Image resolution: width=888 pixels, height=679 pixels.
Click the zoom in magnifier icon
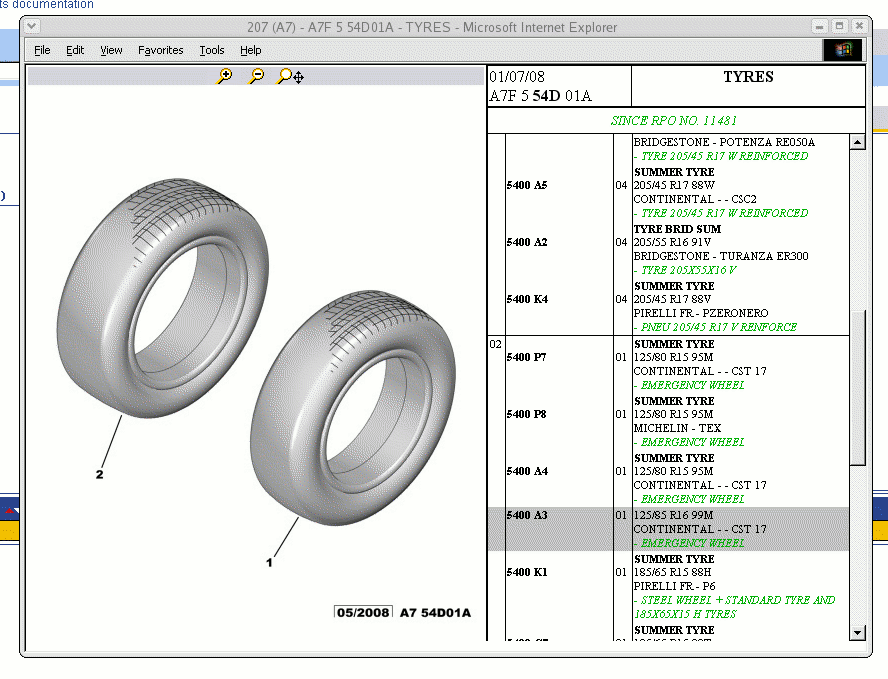tap(225, 76)
